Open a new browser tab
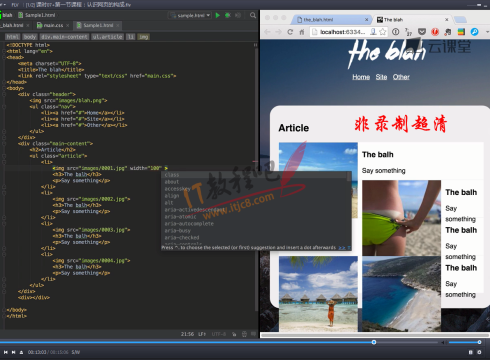Viewport: 490px width, 360px height. click(460, 20)
